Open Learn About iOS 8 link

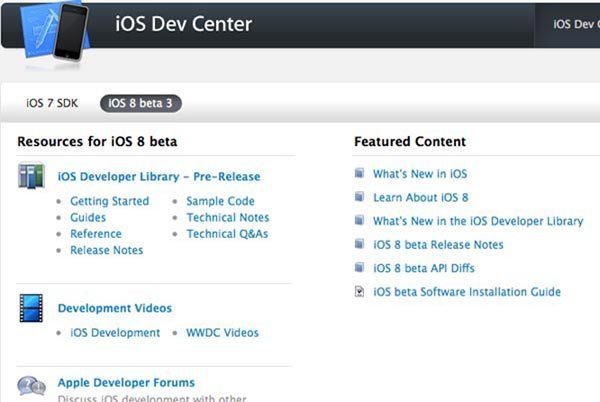tap(421, 197)
